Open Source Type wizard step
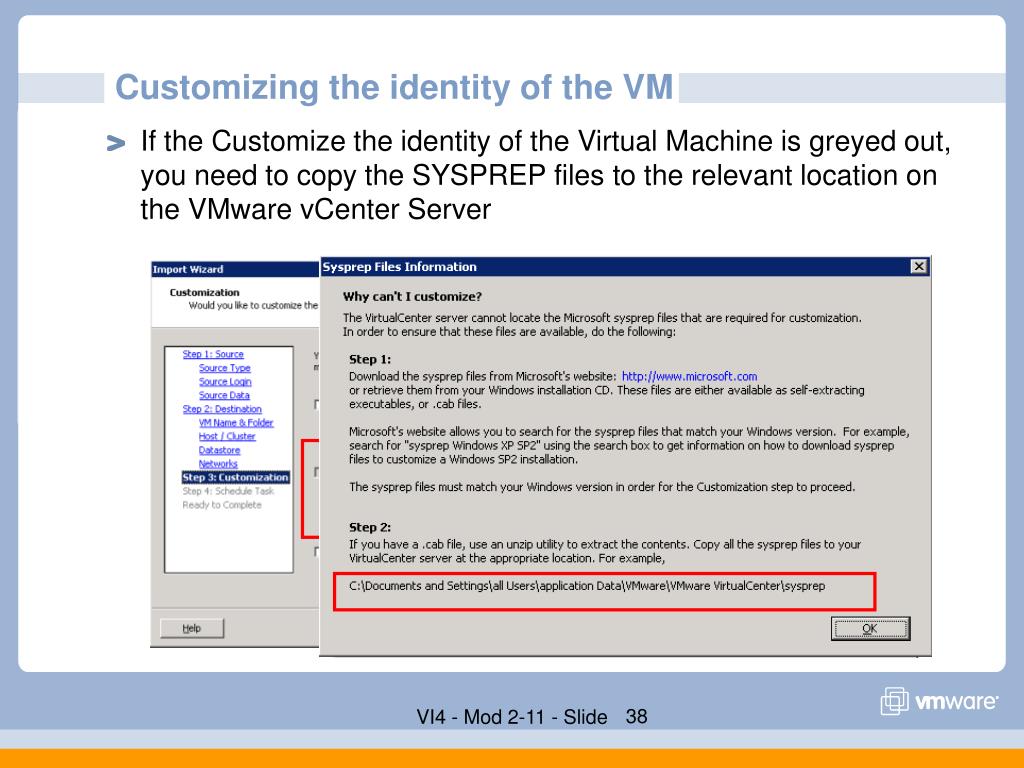 [225, 368]
